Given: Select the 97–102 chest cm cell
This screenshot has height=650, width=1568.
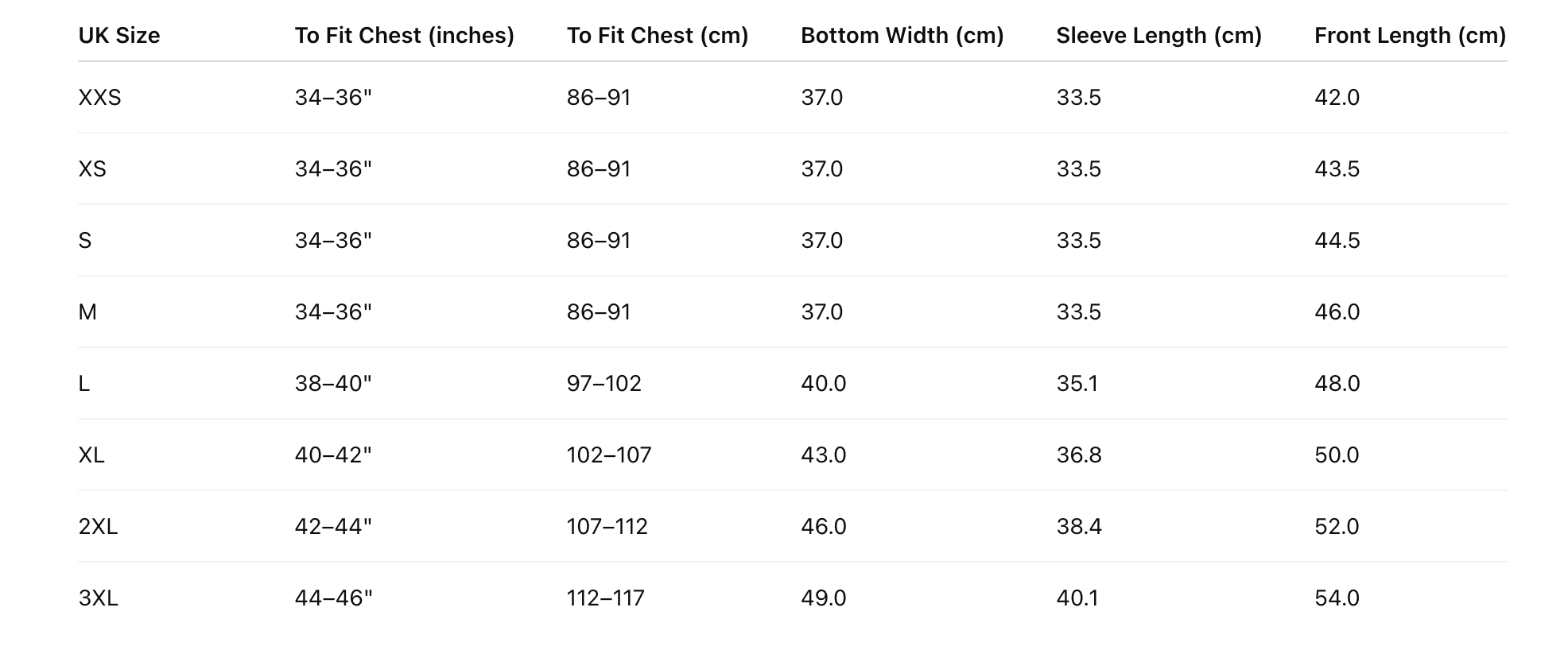Looking at the screenshot, I should pyautogui.click(x=604, y=384).
